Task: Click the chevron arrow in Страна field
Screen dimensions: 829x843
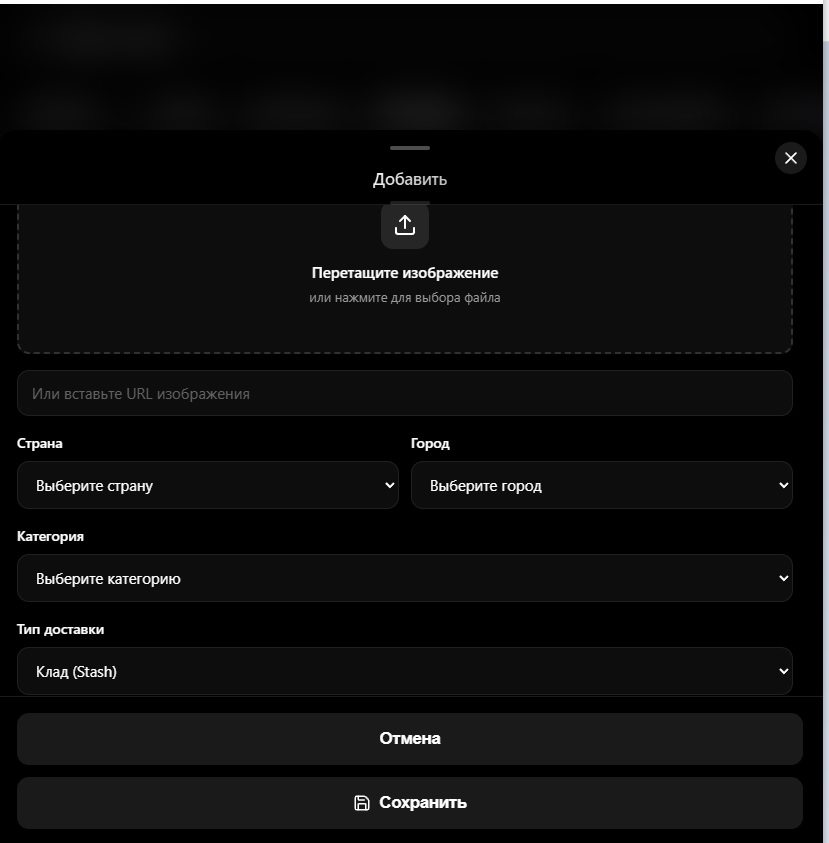Action: pos(390,486)
